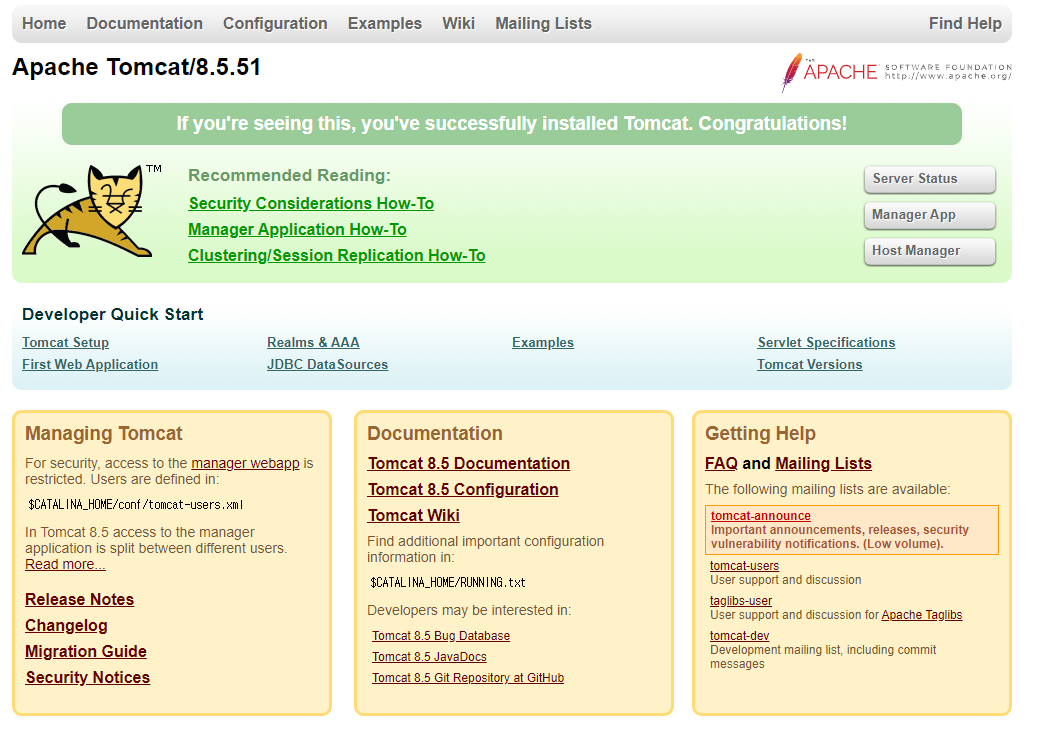The width and height of the screenshot is (1042, 745).
Task: Open the Apache Software Foundation logo
Action: (896, 72)
